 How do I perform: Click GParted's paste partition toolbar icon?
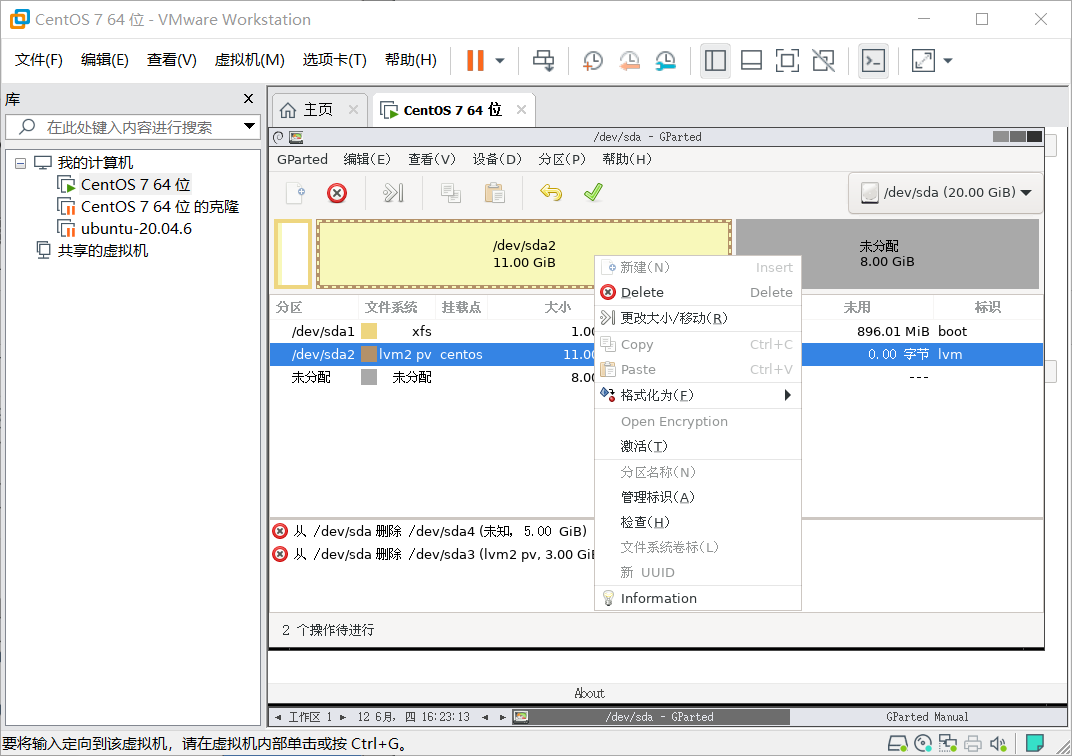[x=494, y=193]
